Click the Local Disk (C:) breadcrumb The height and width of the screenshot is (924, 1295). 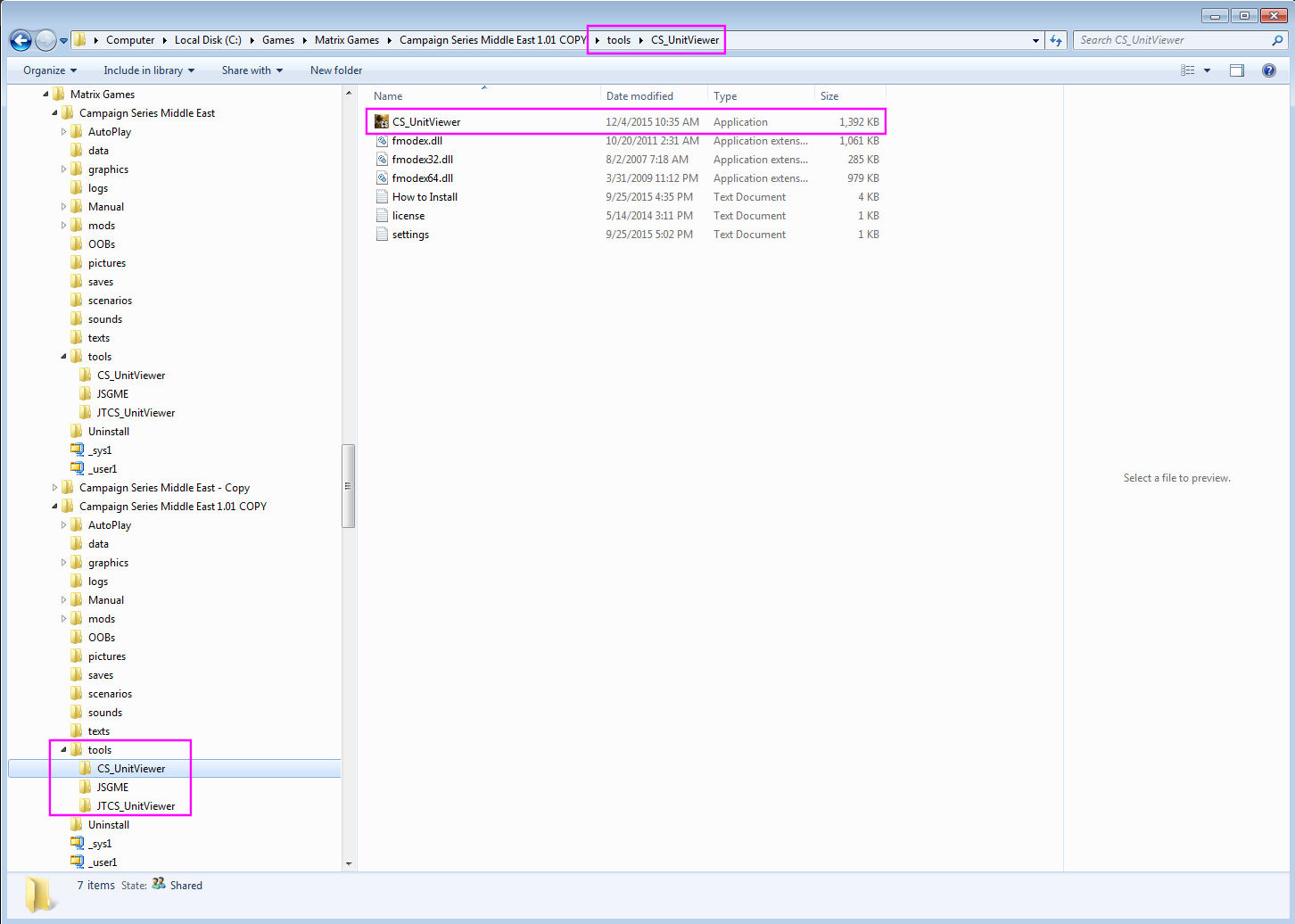click(208, 40)
